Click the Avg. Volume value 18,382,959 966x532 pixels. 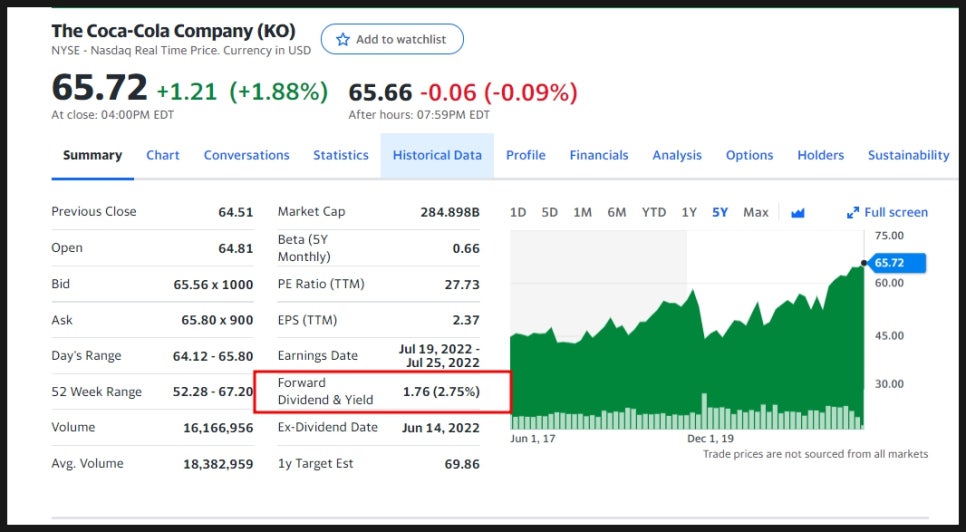click(218, 464)
